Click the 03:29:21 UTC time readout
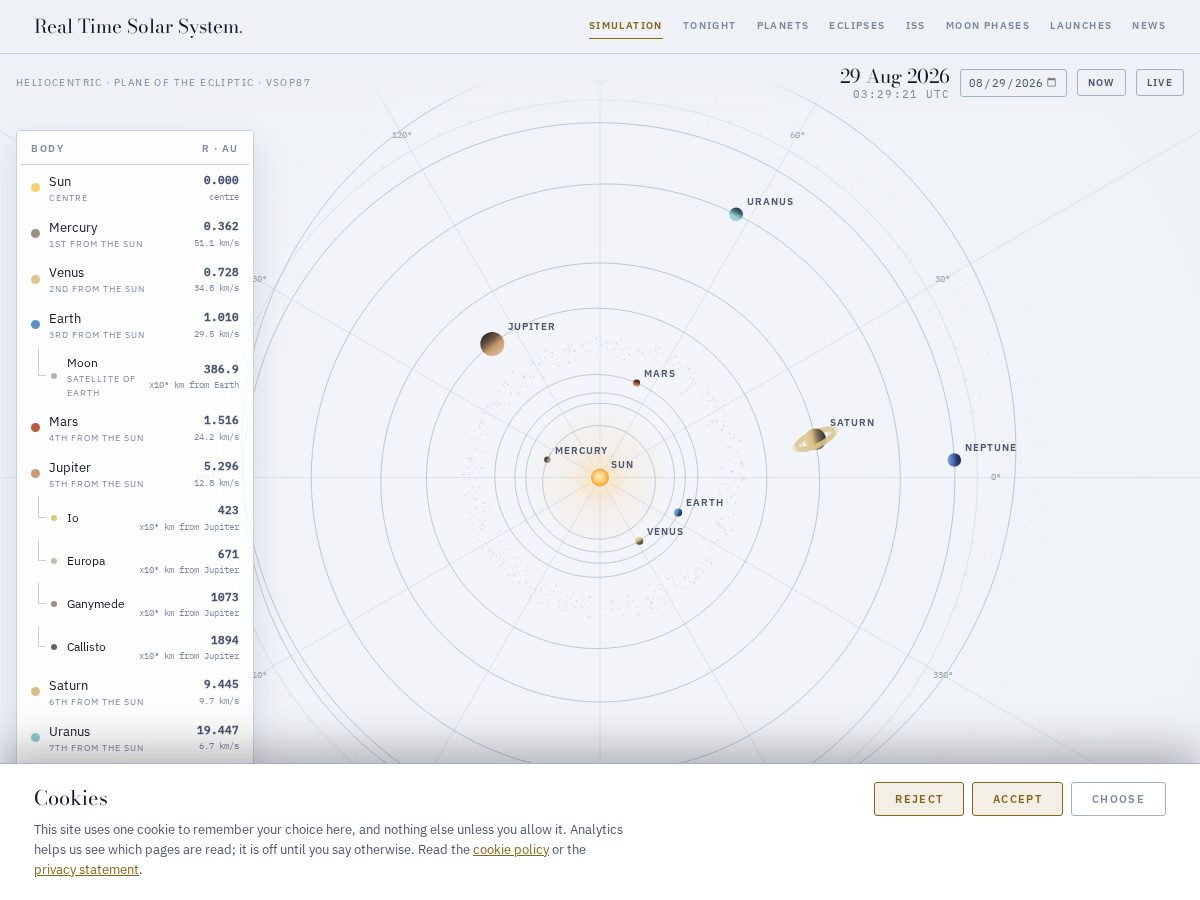Viewport: 1200px width, 900px height. 901,95
